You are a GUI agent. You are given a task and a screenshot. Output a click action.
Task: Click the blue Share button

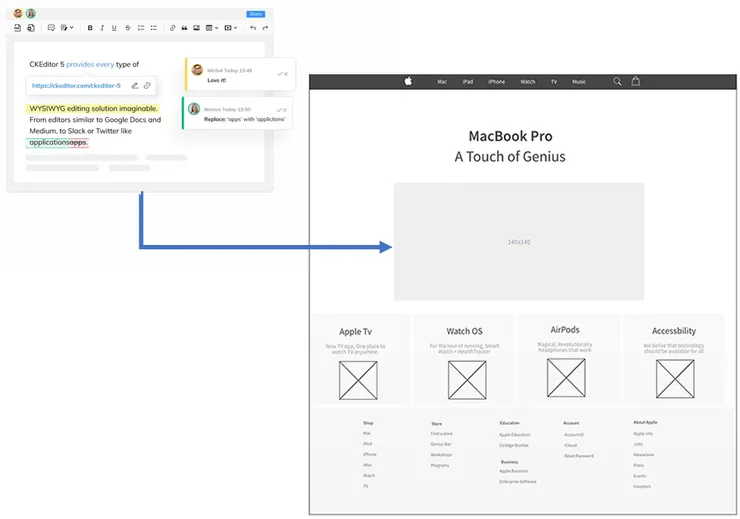pyautogui.click(x=256, y=14)
